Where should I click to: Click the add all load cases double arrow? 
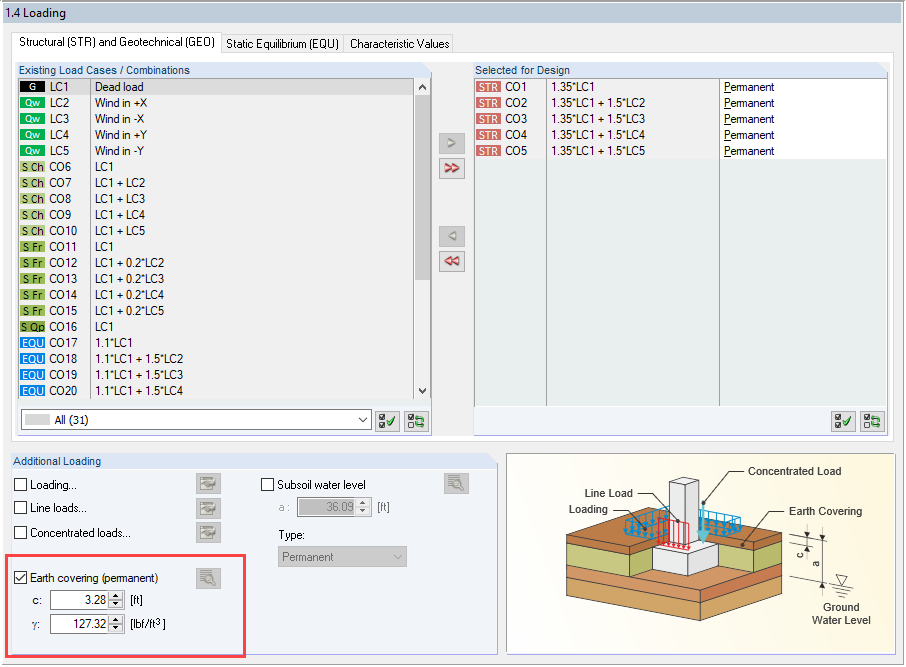(x=452, y=168)
